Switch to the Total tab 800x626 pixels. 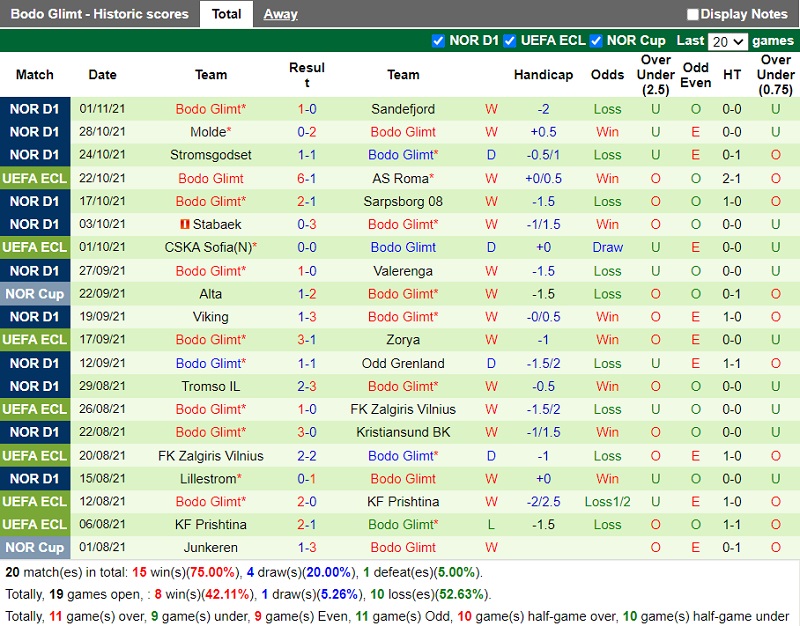point(226,14)
